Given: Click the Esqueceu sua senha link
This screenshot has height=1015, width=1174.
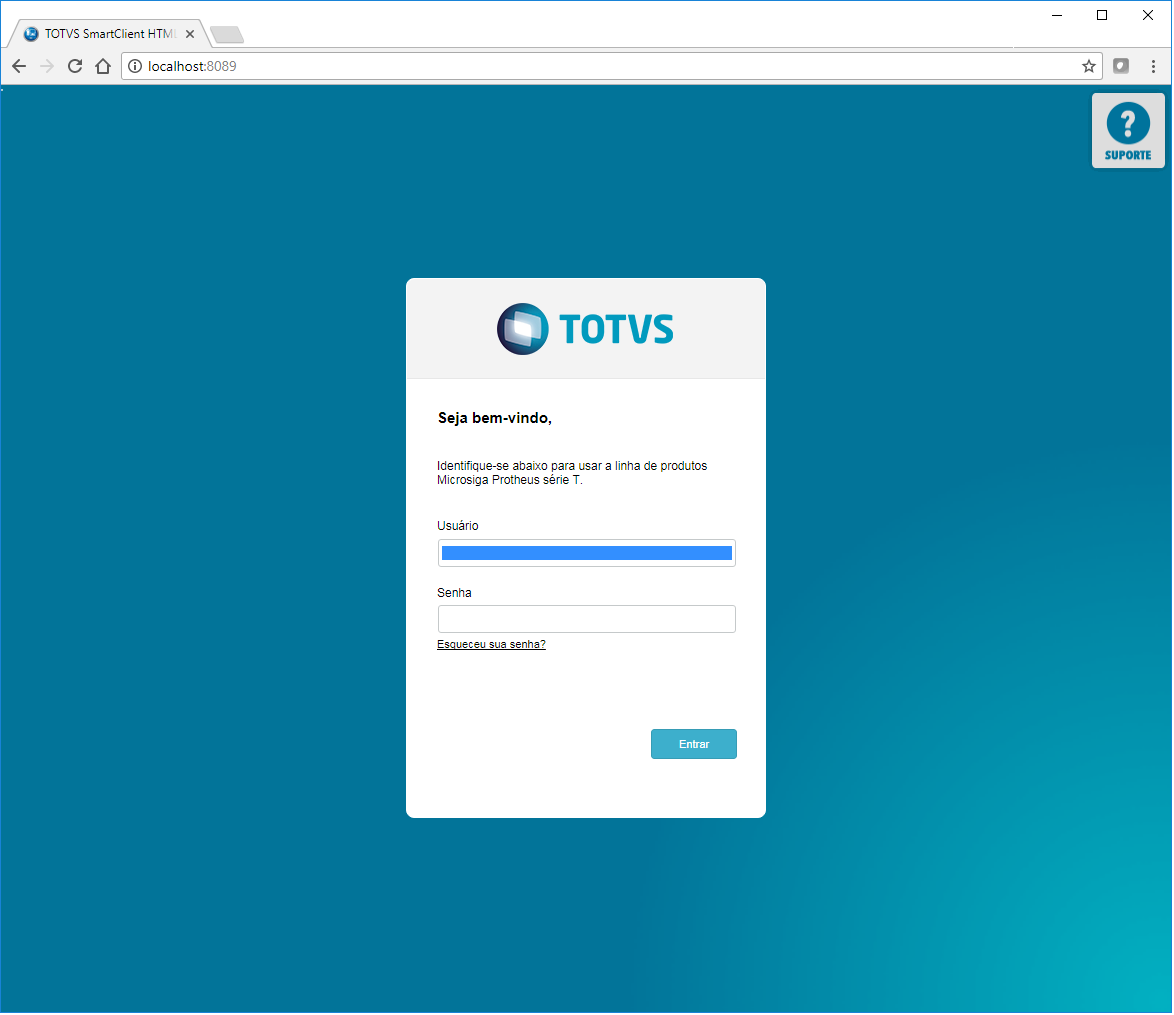Looking at the screenshot, I should click(x=491, y=644).
